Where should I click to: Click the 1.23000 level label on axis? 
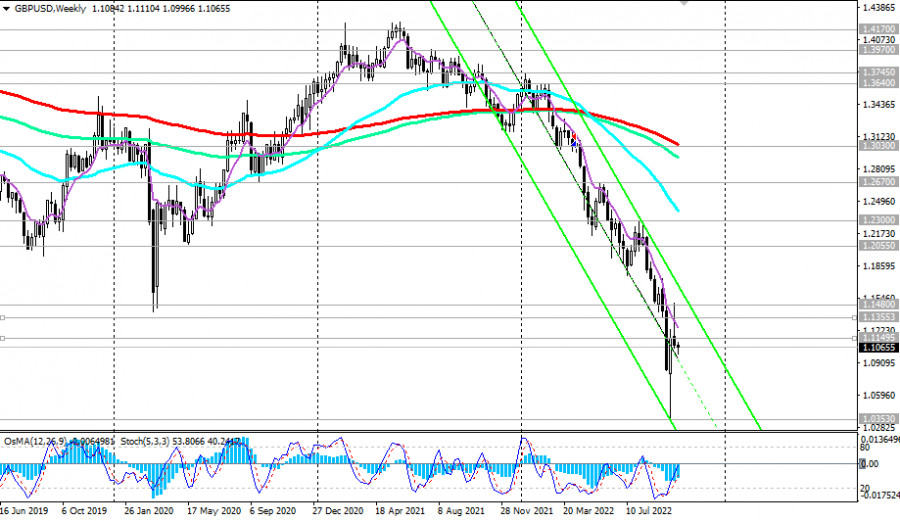point(878,220)
